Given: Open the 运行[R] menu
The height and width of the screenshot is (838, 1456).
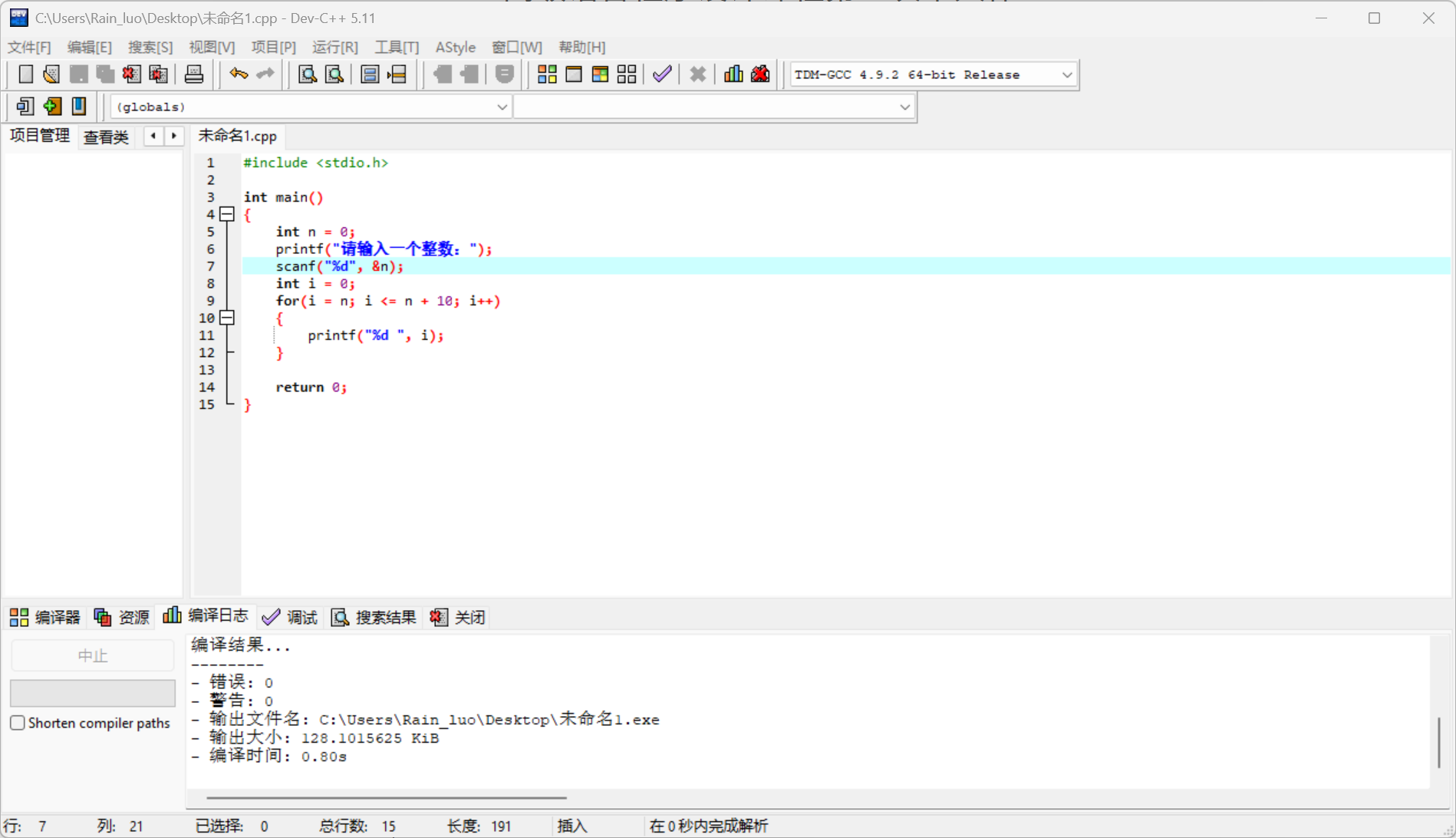Looking at the screenshot, I should [x=335, y=48].
